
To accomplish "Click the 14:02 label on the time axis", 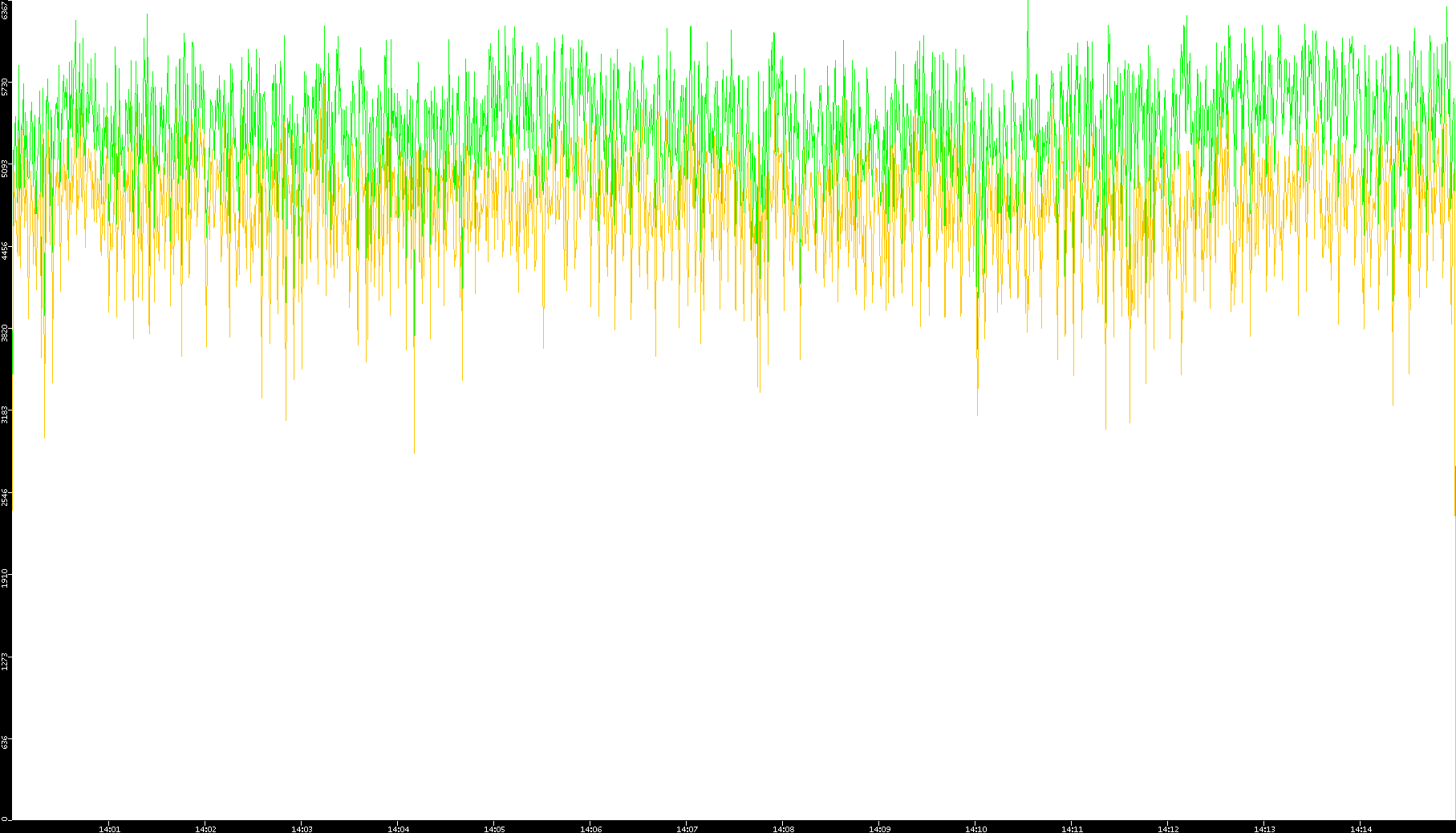I will pos(205,829).
